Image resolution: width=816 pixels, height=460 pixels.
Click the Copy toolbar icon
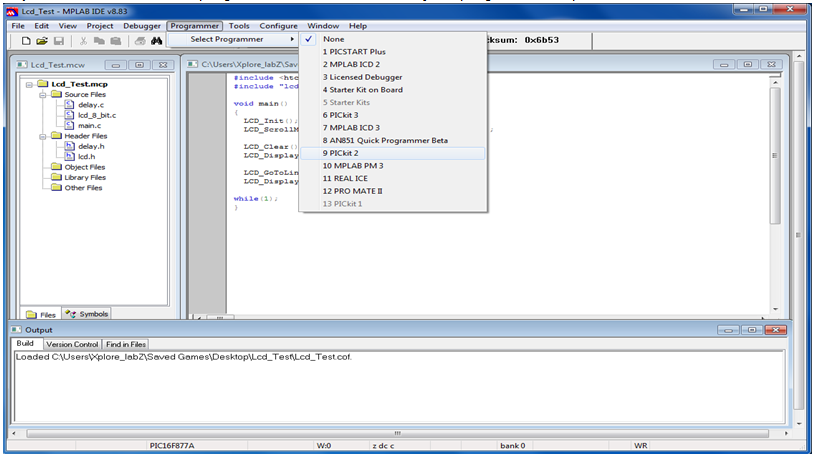pos(99,41)
